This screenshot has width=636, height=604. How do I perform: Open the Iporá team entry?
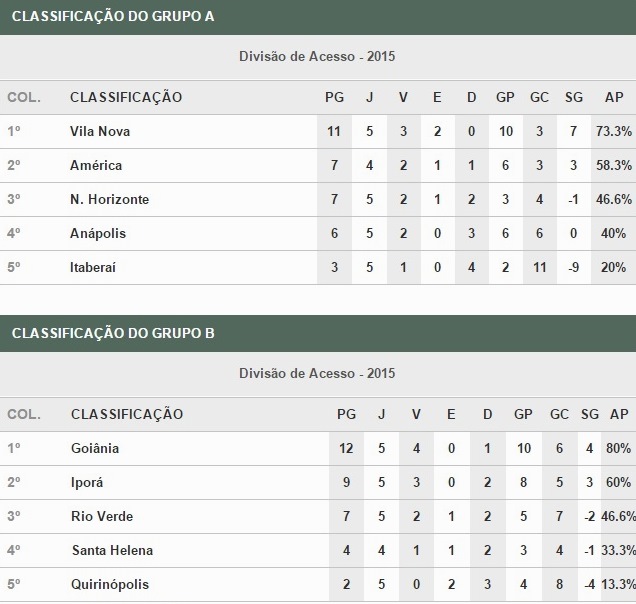pos(87,483)
